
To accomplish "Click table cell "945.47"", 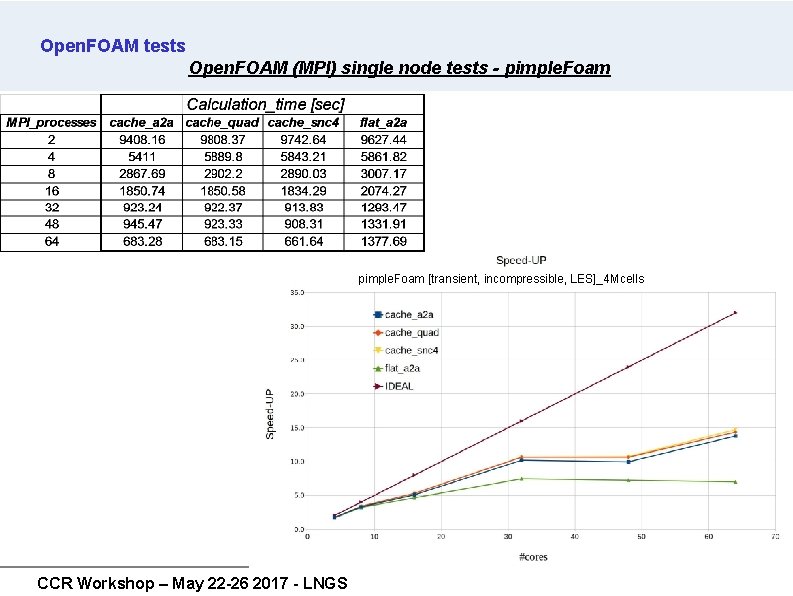I will (x=142, y=224).
